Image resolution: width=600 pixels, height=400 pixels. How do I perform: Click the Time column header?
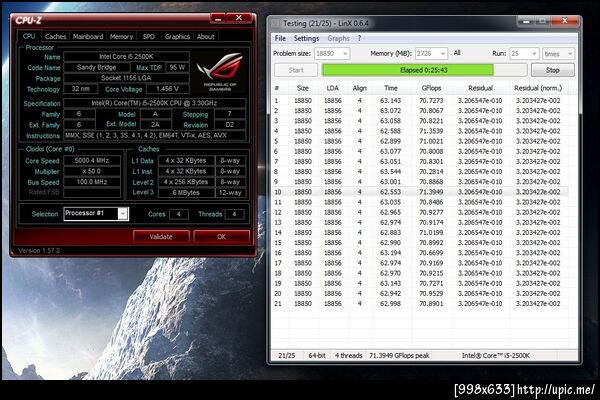pos(391,88)
